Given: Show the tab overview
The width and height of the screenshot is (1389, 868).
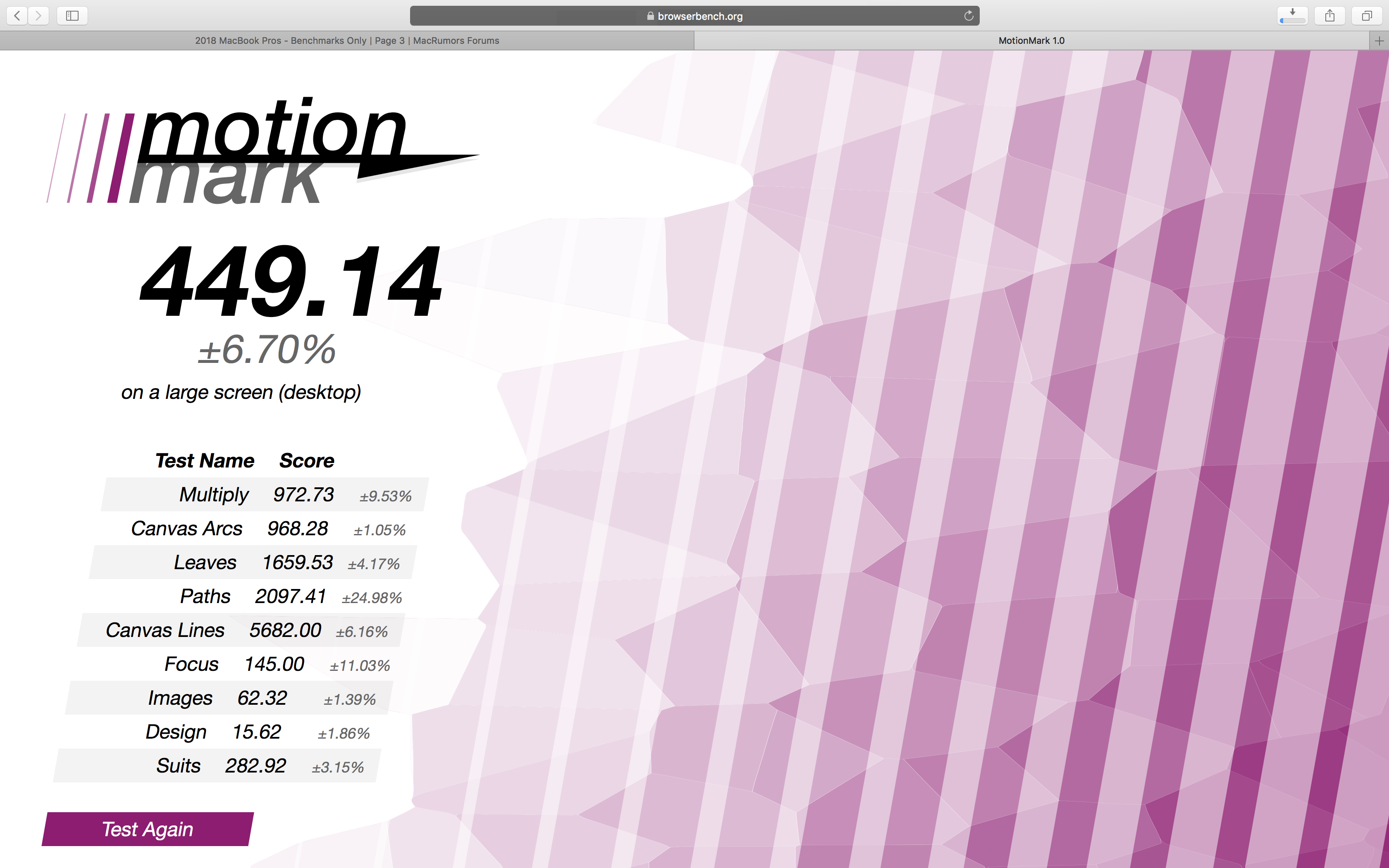Looking at the screenshot, I should click(x=1367, y=16).
